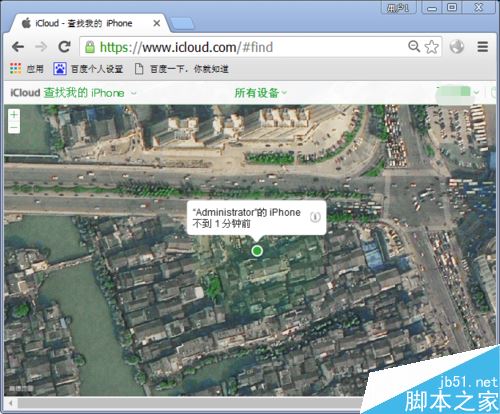The image size is (500, 414).
Task: Click the browser forward arrow
Action: tap(41, 47)
